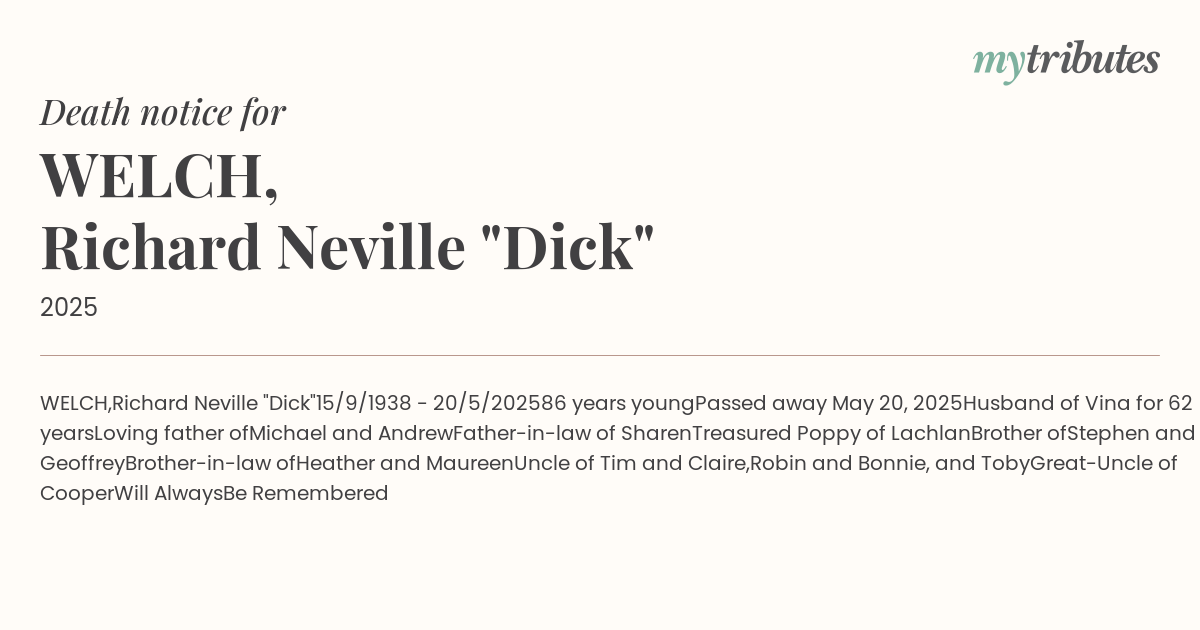Select 'Husband of Vina for 62' text
This screenshot has width=1200, height=630.
(1078, 404)
